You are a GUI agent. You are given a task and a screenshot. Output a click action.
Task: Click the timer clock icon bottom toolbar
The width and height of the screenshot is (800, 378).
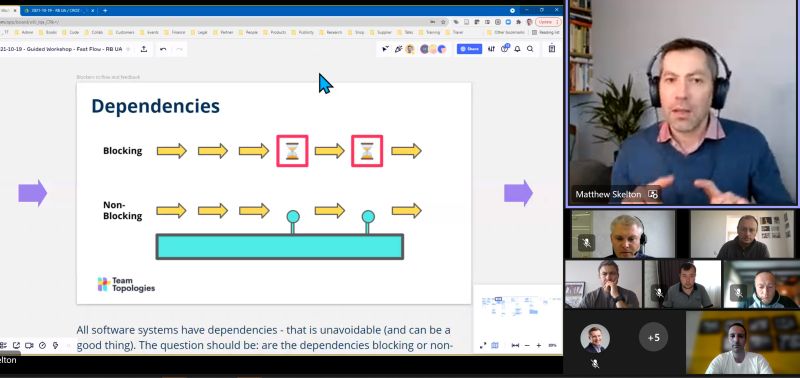click(x=42, y=345)
